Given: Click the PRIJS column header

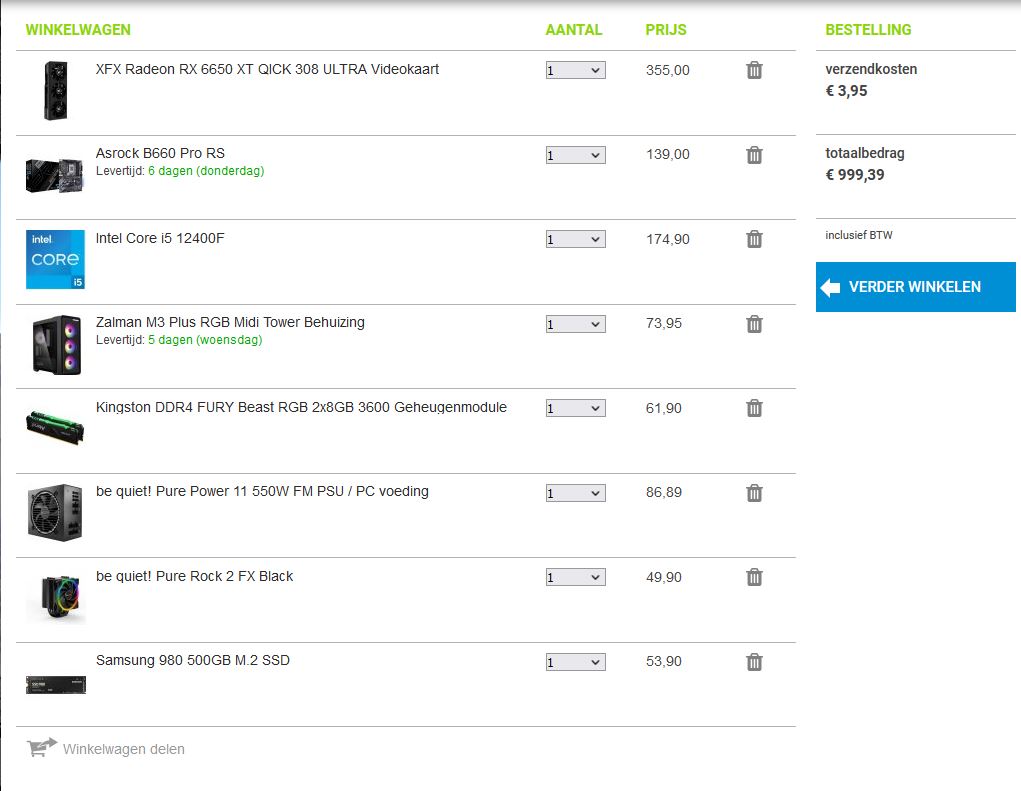Looking at the screenshot, I should (x=665, y=30).
